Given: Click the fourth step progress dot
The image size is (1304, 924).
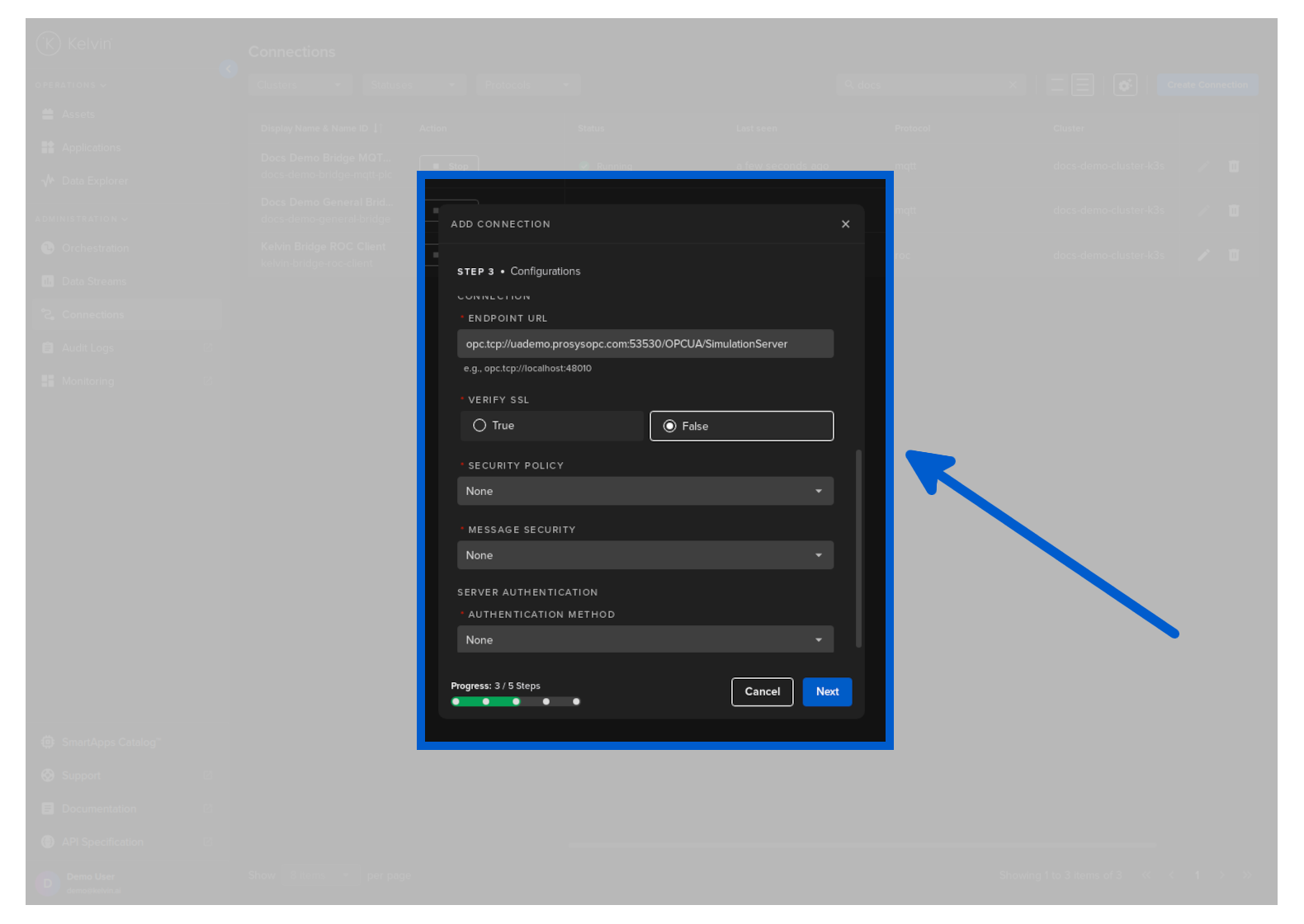Looking at the screenshot, I should (546, 701).
